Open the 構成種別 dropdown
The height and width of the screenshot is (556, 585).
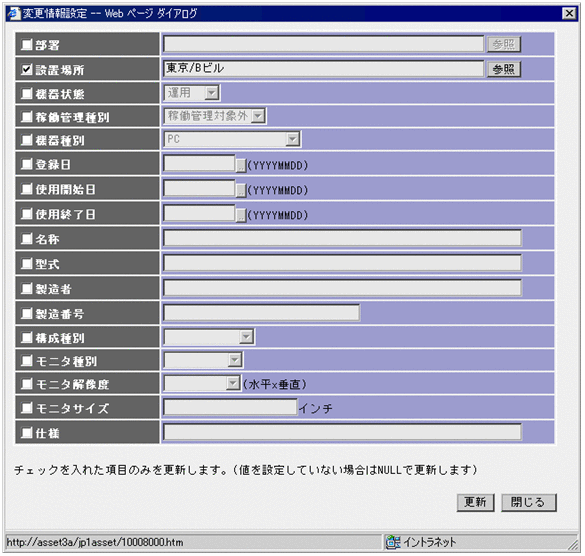click(x=209, y=337)
